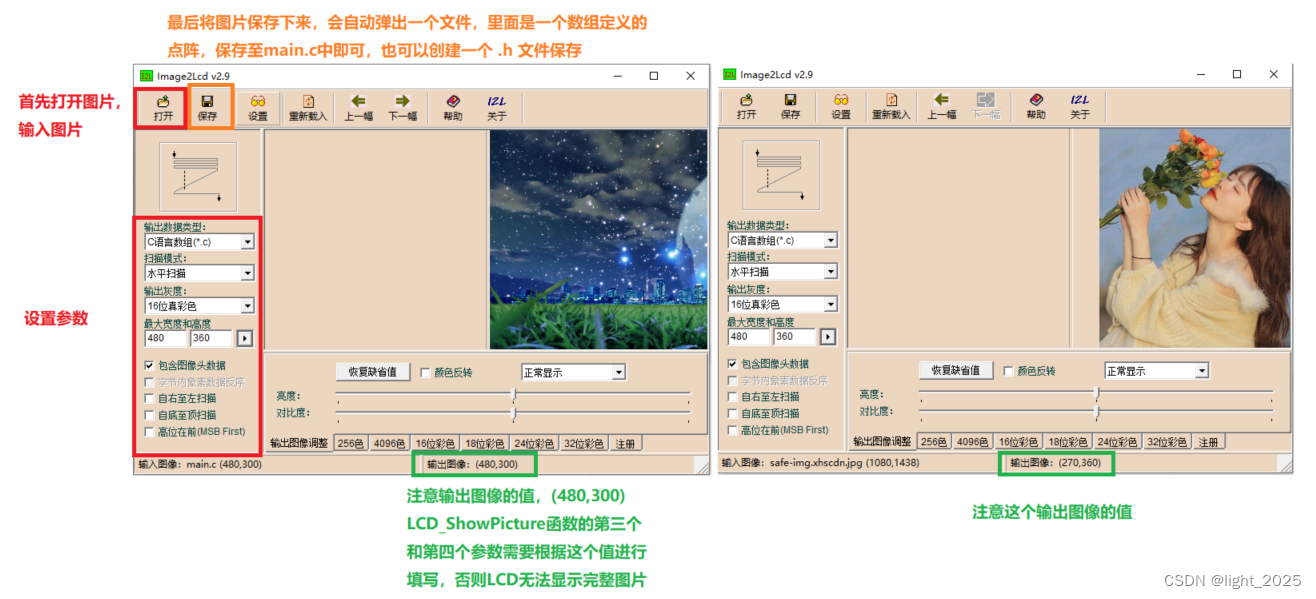The width and height of the screenshot is (1316, 599).
Task: Open 注册 tab in left window
Action: 624,443
